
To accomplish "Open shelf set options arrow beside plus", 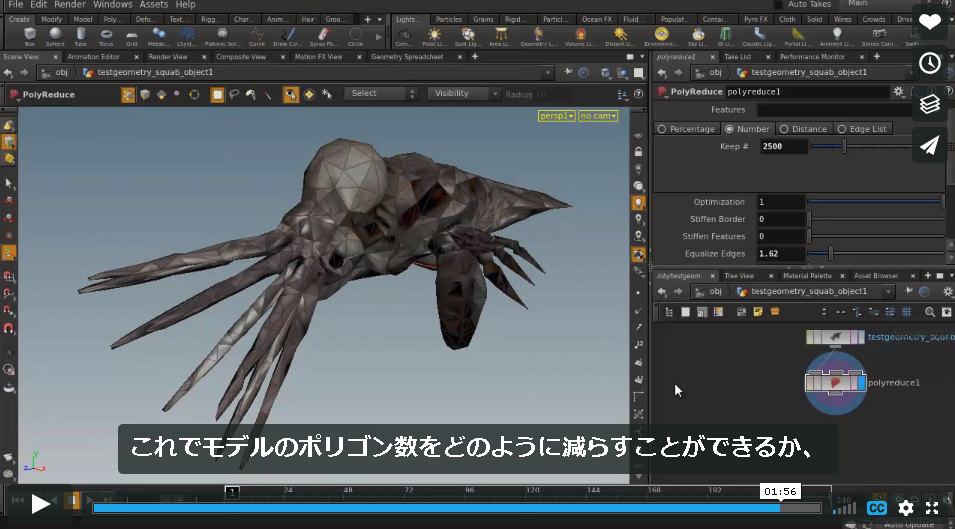I will click(x=379, y=19).
